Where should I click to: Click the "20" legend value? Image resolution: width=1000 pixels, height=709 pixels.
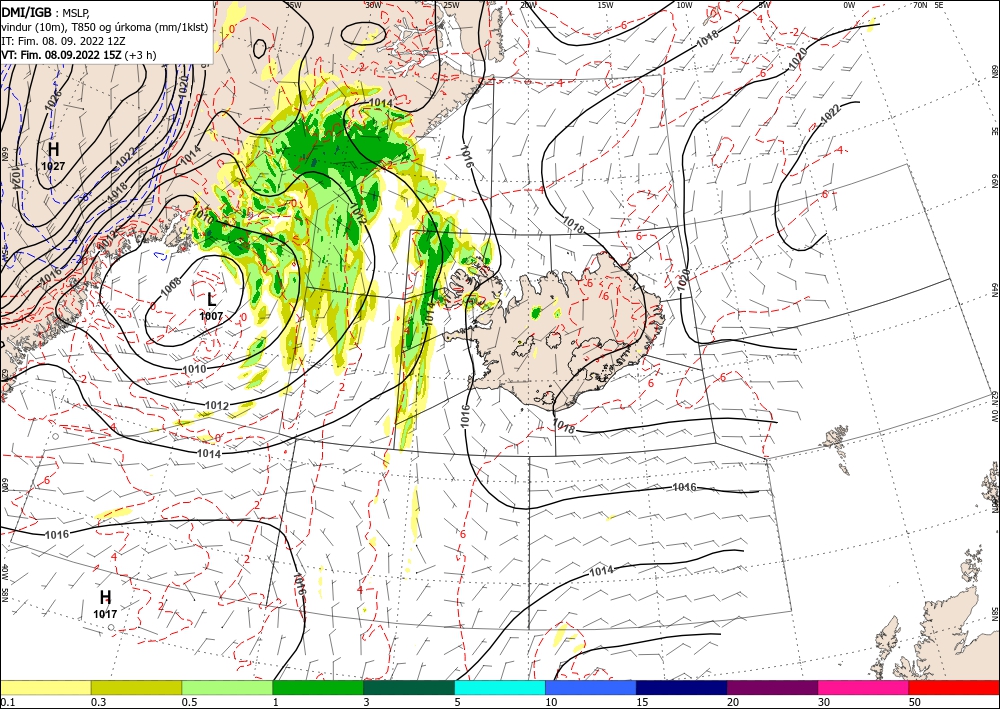pyautogui.click(x=733, y=702)
